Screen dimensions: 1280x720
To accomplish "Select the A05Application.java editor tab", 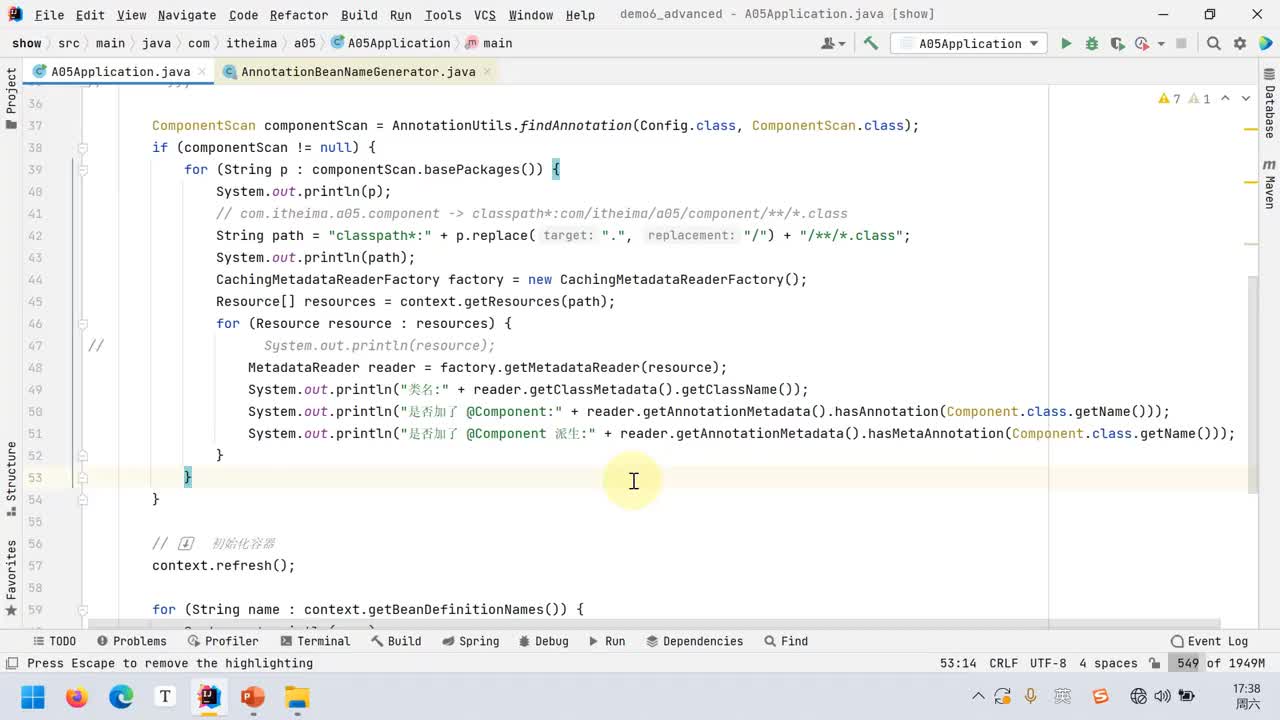I will point(120,71).
